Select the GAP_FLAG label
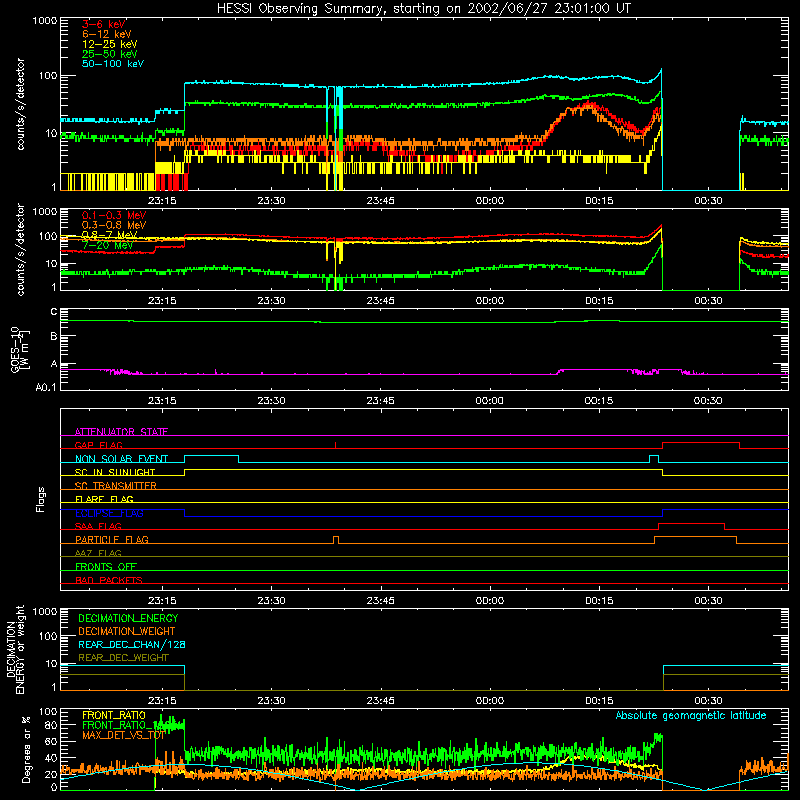The height and width of the screenshot is (800, 800). point(98,445)
